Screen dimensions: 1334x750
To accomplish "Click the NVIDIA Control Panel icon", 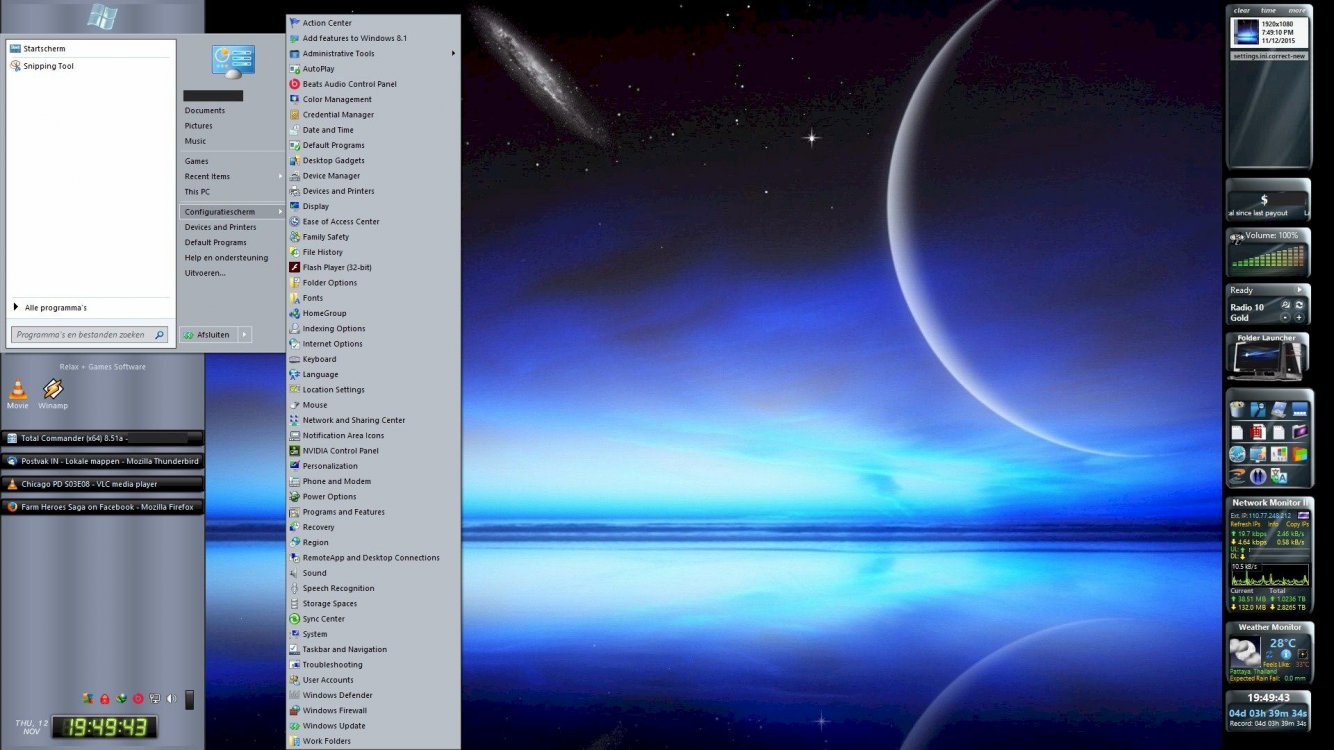I will click(294, 451).
